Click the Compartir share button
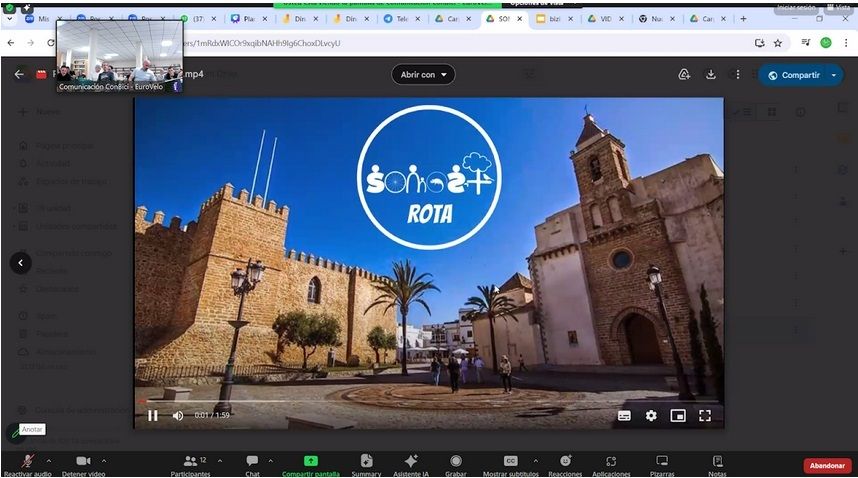The width and height of the screenshot is (858, 478). [793, 75]
